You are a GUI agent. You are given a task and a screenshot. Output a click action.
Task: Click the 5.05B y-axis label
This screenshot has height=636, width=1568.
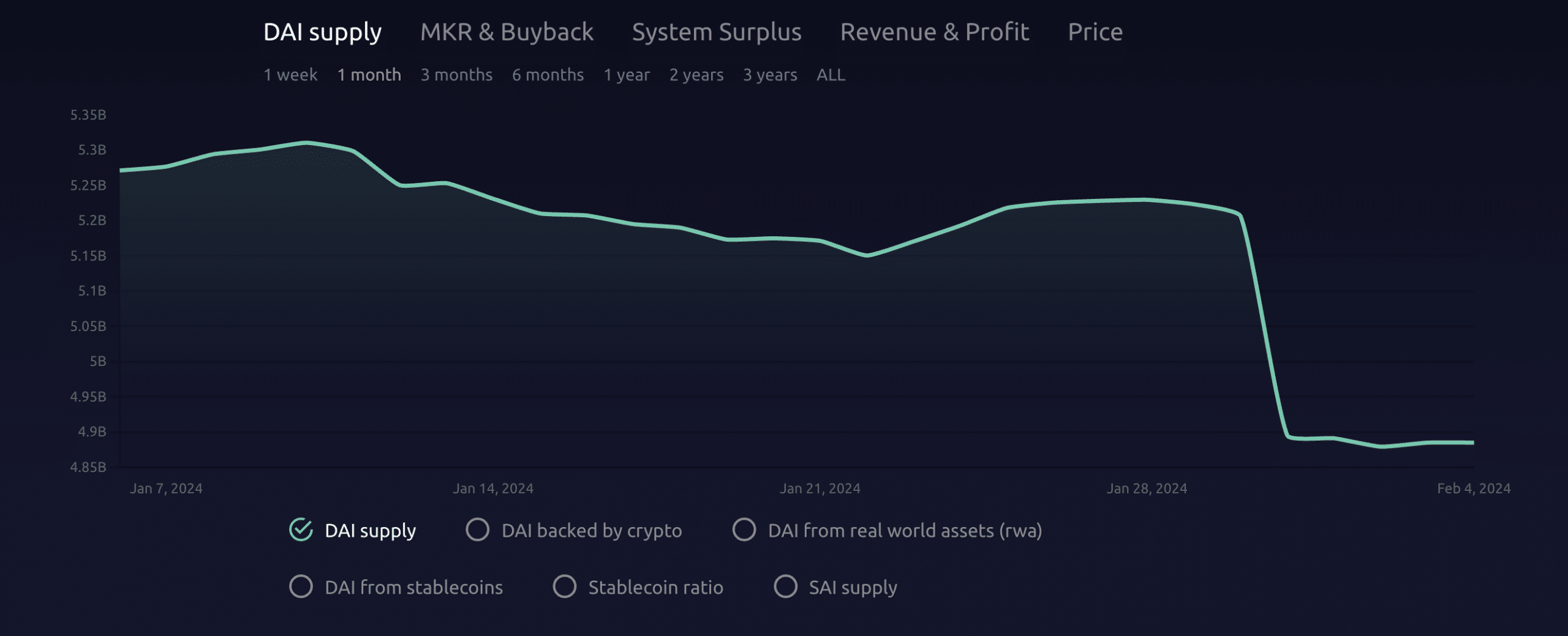88,326
